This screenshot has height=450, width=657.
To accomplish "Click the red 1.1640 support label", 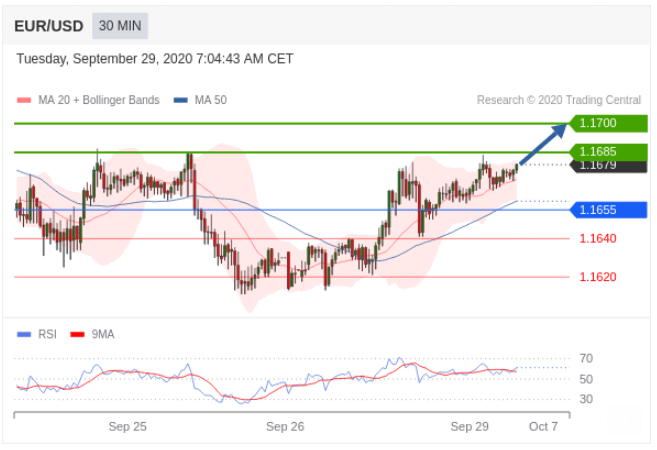I will (598, 238).
